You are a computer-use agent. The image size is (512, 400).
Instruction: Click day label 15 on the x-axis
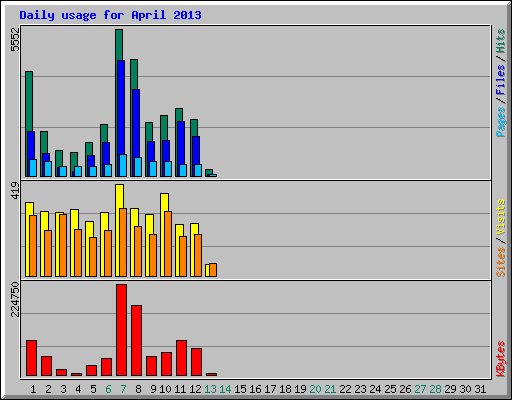240,389
